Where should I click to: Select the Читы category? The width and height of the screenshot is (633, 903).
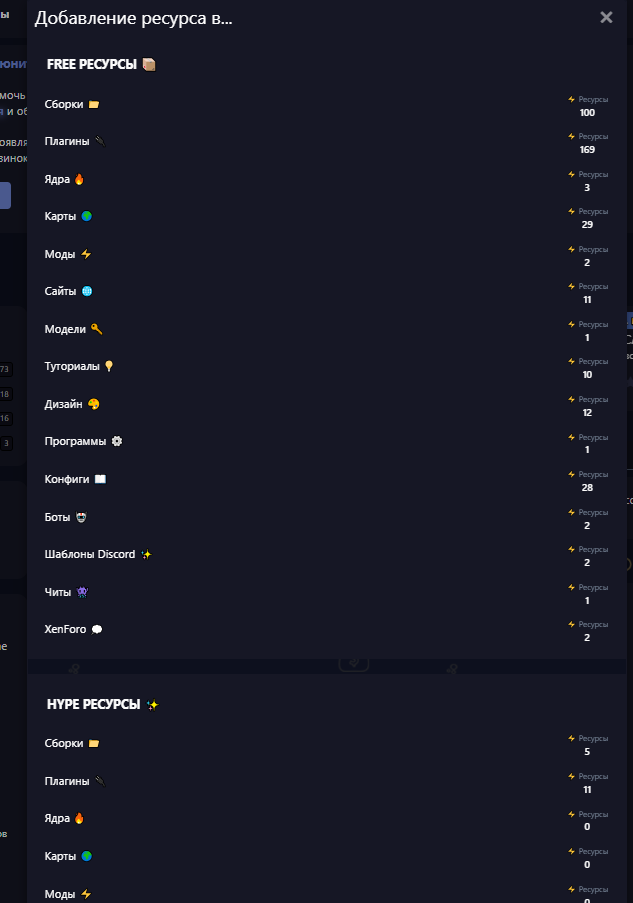[59, 592]
